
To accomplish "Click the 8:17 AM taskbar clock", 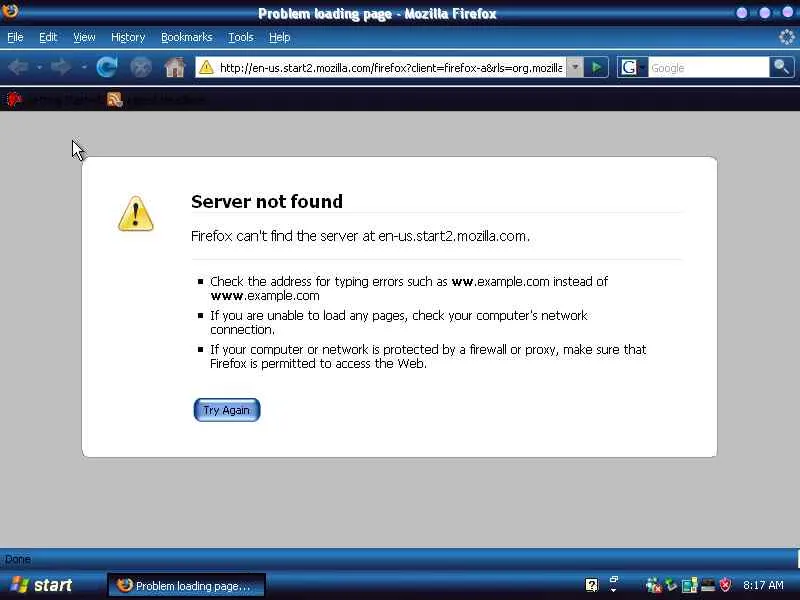I will [763, 585].
